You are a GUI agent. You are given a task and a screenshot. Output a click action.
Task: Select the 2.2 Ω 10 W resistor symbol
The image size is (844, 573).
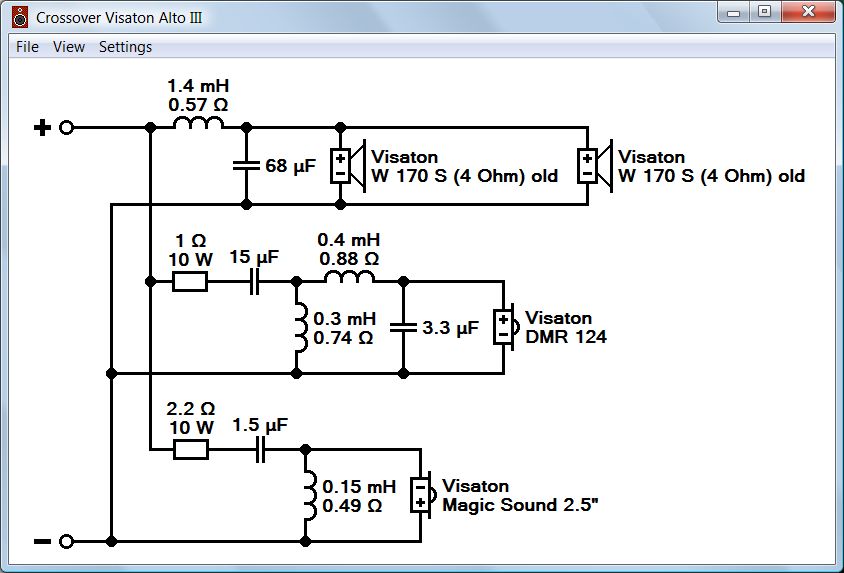(x=191, y=449)
